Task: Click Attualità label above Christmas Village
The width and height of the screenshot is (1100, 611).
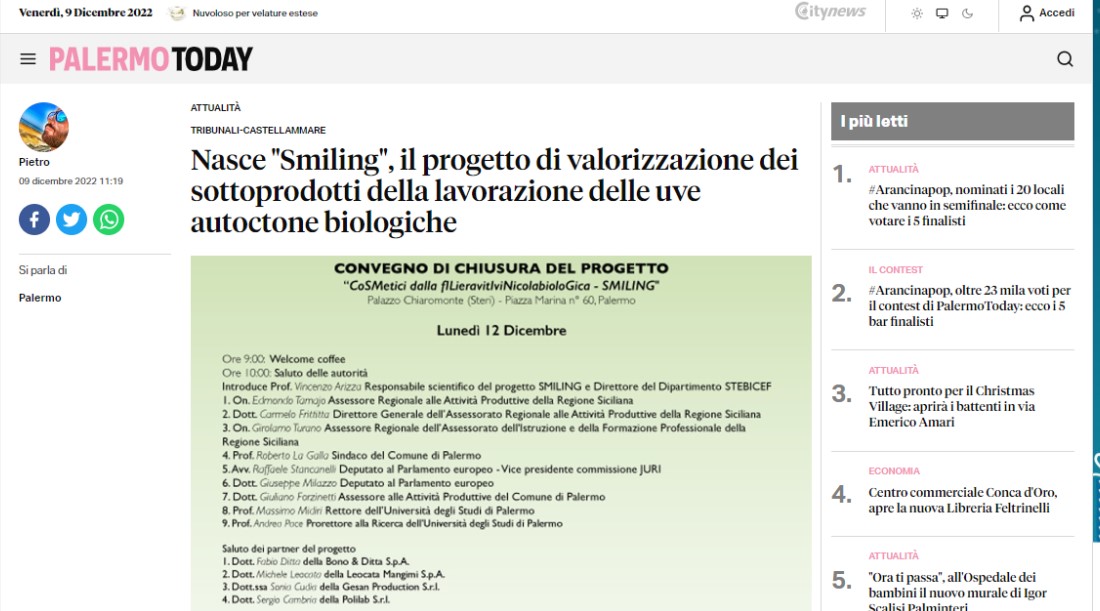Action: point(893,370)
